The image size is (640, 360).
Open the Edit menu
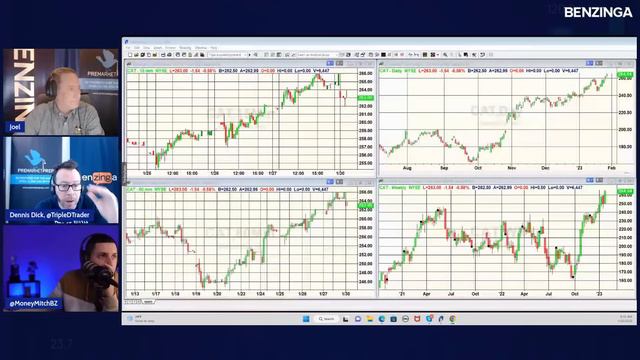137,48
